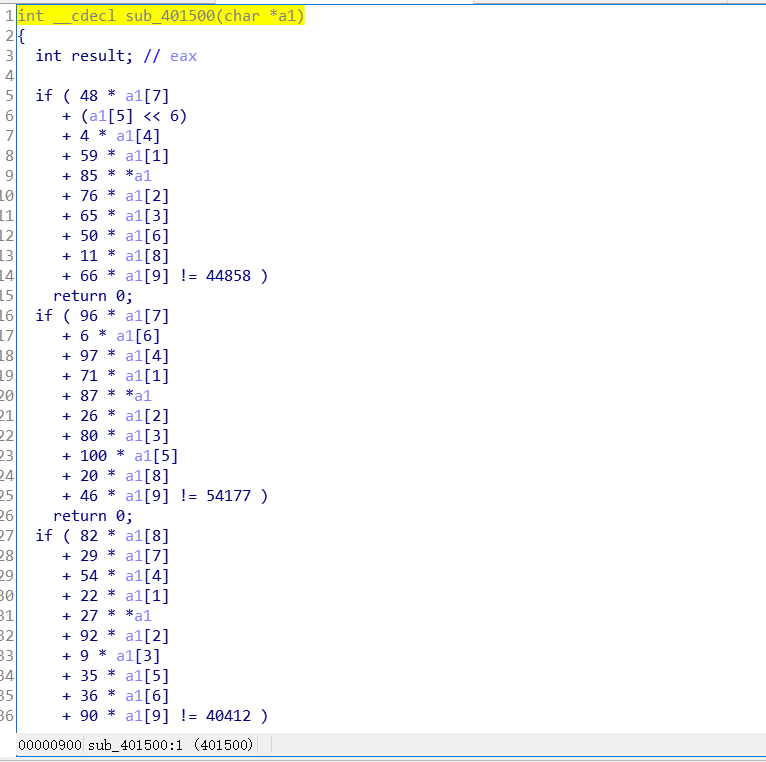Click status bar 'sub_401500:1 (401500)'
The width and height of the screenshot is (766, 762).
click(170, 745)
